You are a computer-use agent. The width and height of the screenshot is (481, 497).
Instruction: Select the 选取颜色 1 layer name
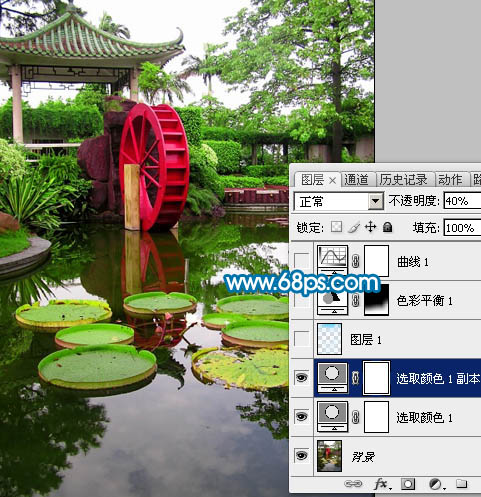(424, 418)
